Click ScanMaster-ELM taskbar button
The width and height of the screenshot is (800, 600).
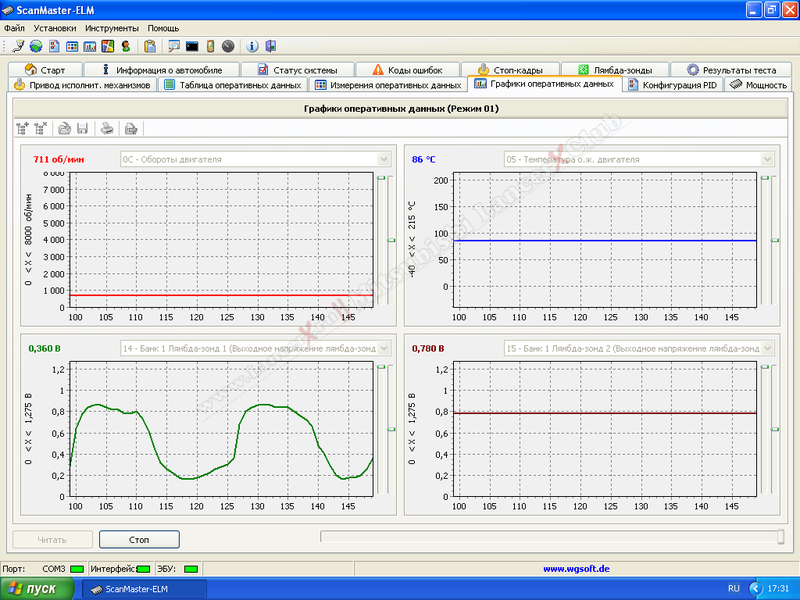144,589
